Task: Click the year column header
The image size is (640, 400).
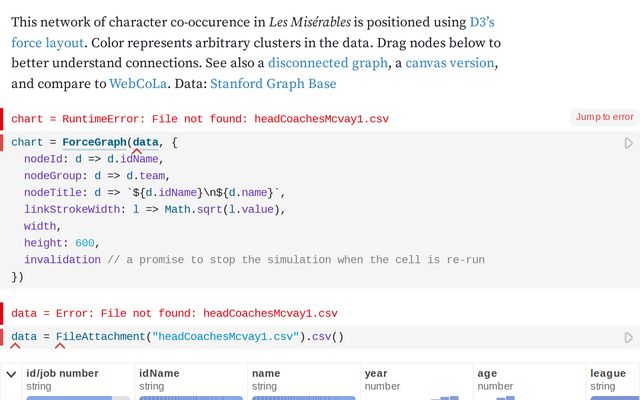Action: click(x=376, y=374)
